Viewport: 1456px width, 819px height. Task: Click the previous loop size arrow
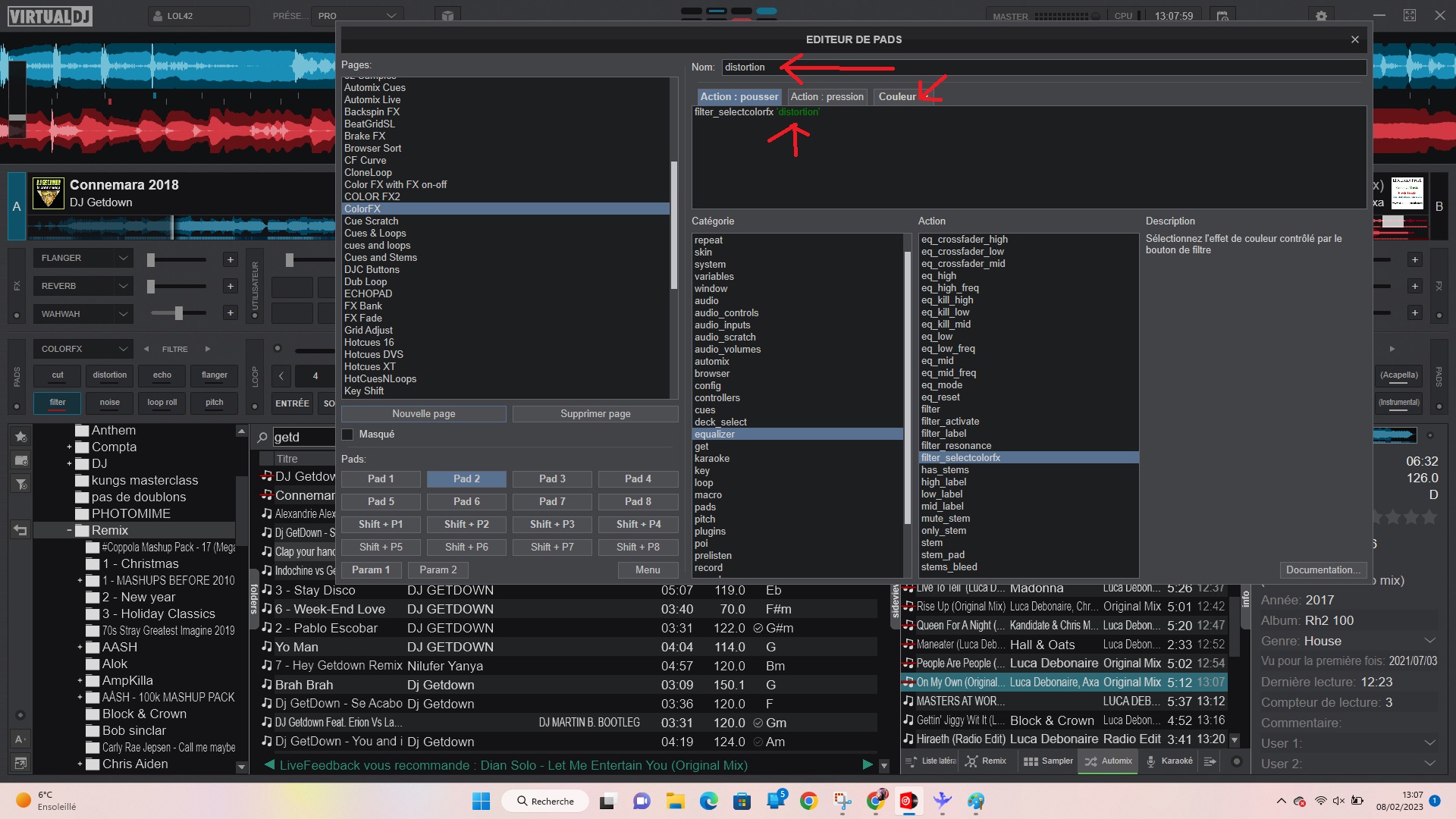(281, 375)
